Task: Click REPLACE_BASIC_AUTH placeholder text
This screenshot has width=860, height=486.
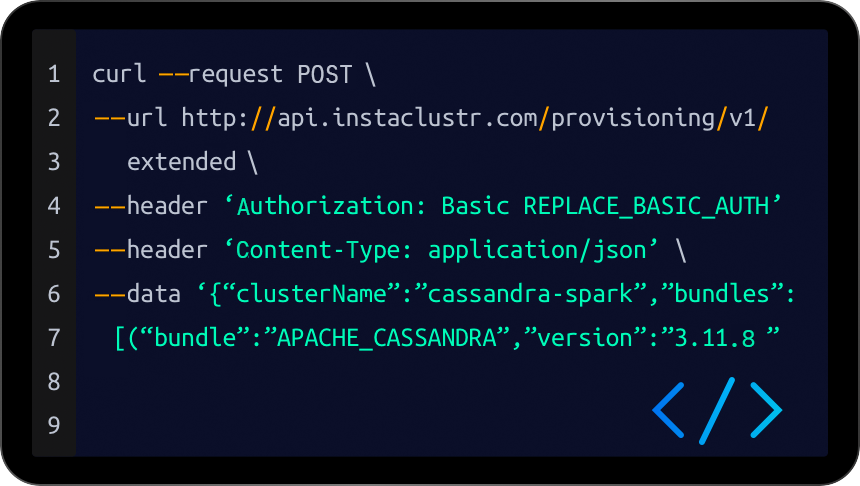Action: [x=646, y=206]
